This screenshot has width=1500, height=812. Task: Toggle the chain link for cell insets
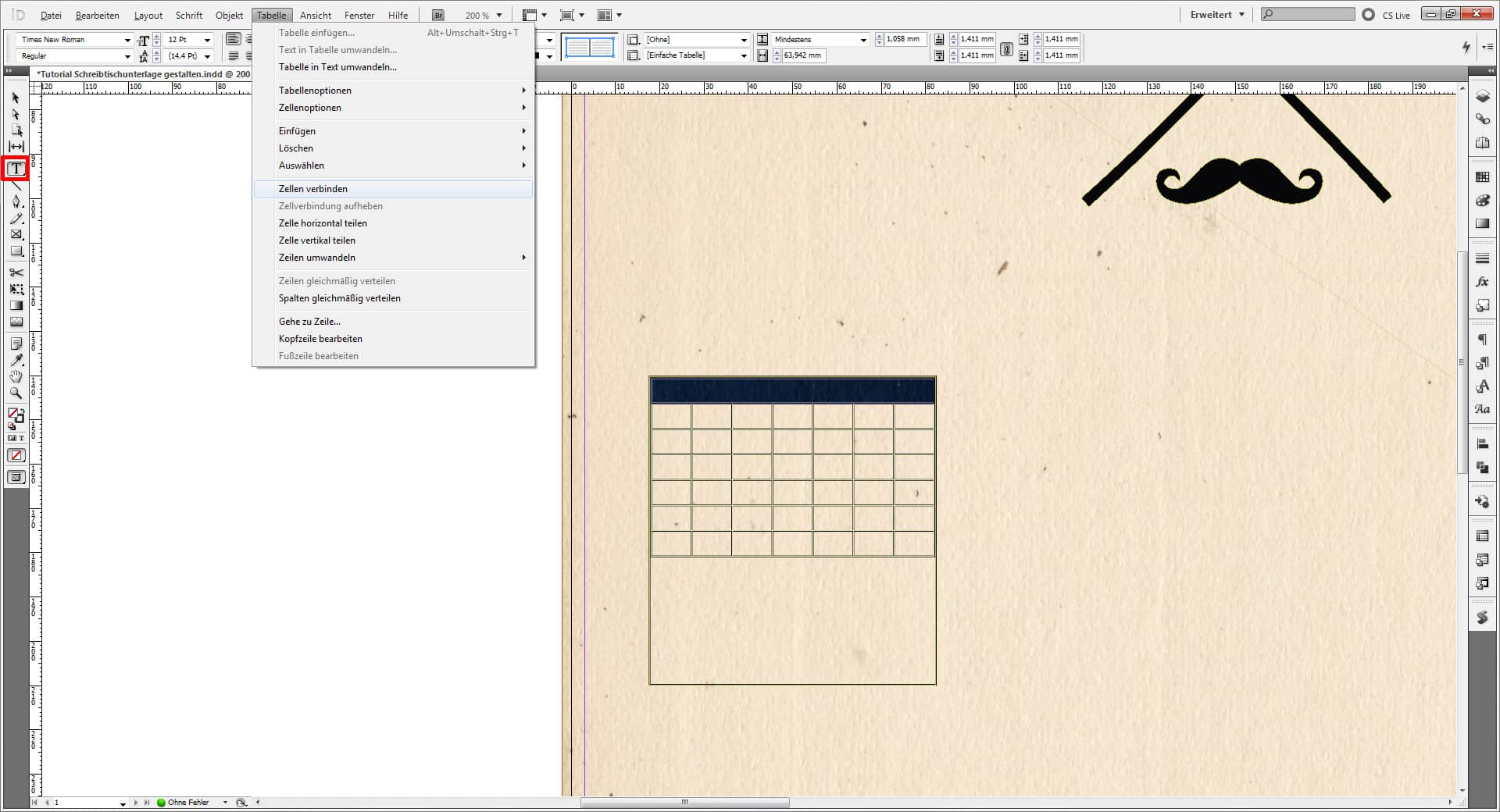(x=1006, y=48)
